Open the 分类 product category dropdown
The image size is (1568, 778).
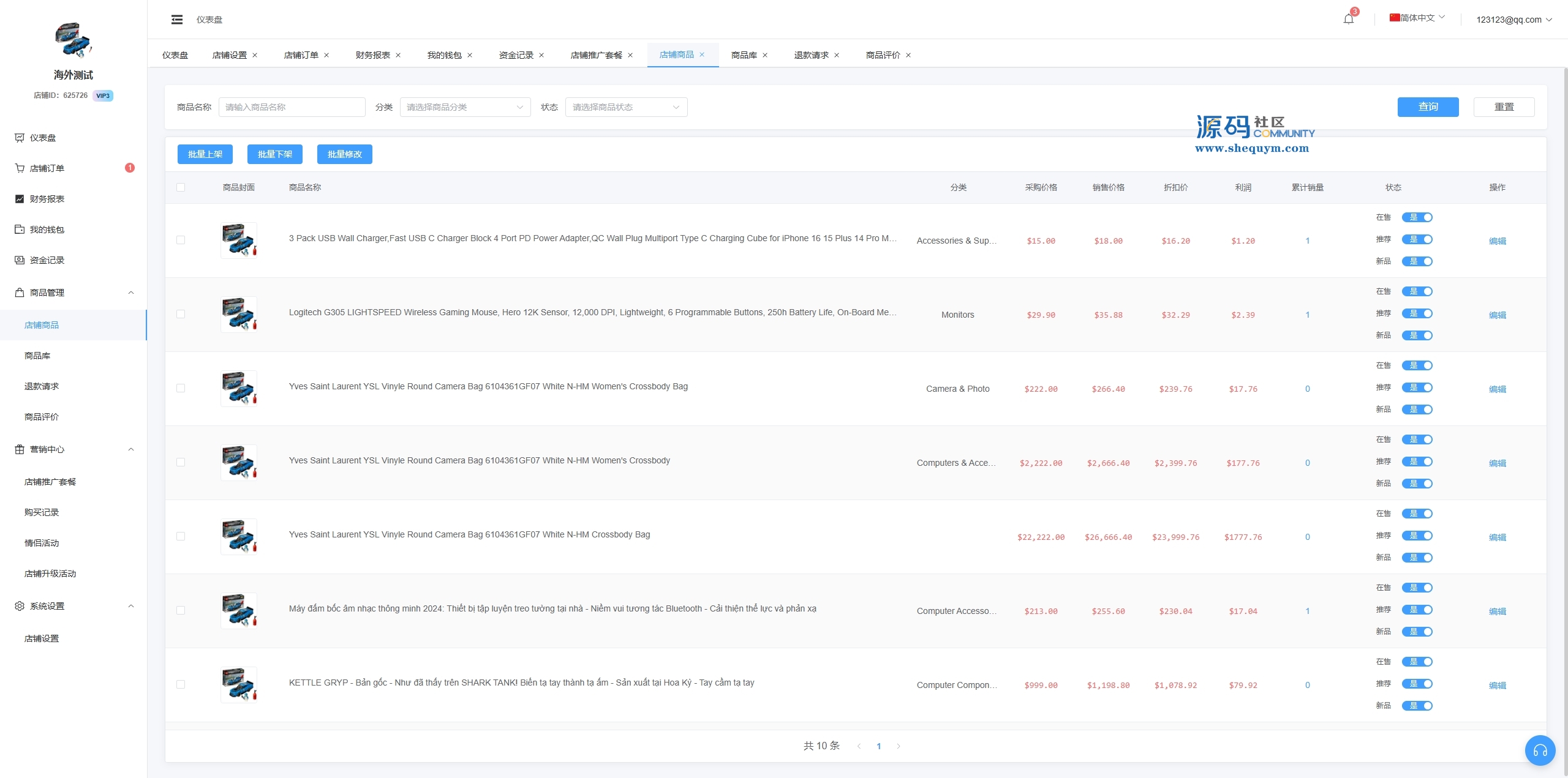tap(465, 107)
